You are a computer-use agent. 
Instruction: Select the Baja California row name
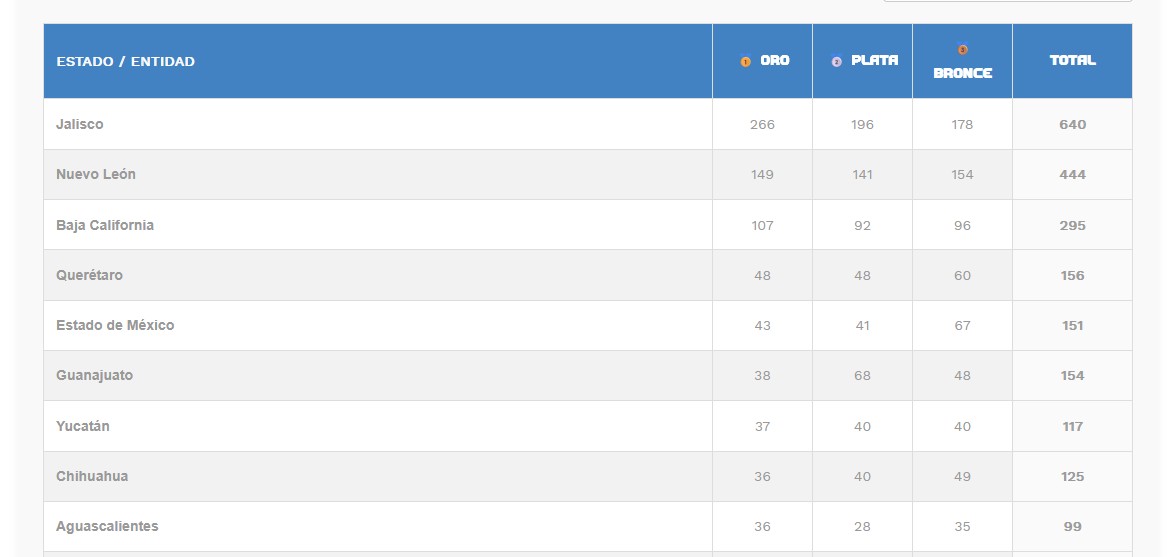[105, 225]
